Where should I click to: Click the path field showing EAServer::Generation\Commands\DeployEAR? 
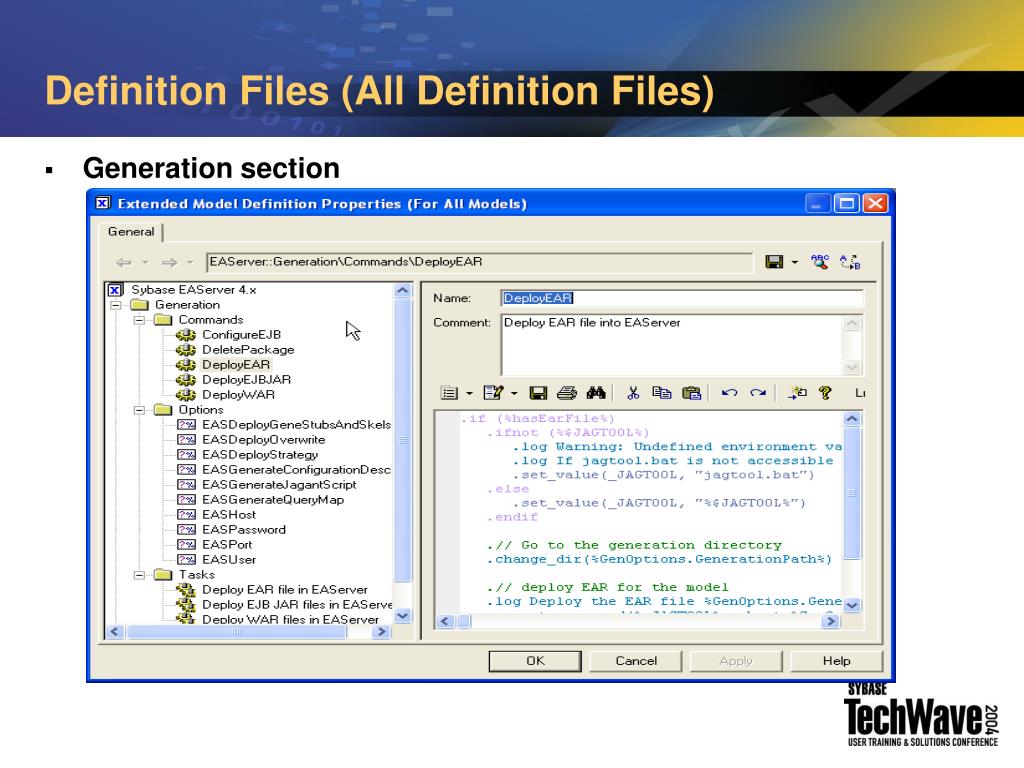tap(479, 262)
